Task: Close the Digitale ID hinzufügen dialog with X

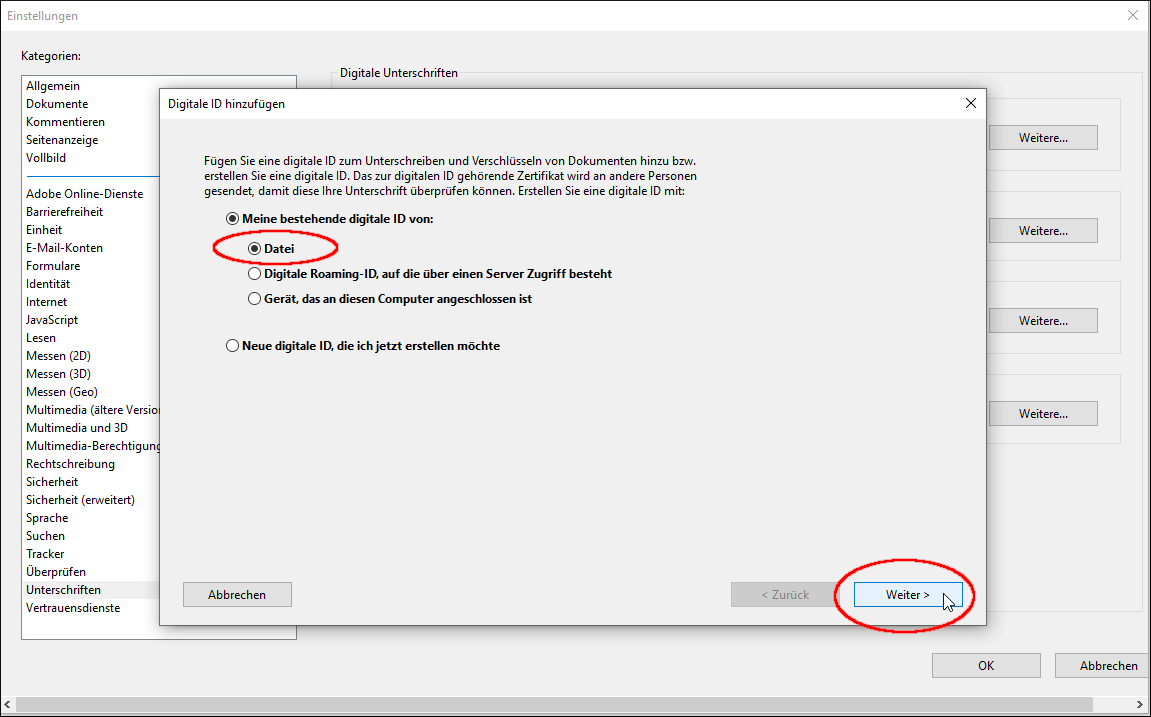Action: (970, 103)
